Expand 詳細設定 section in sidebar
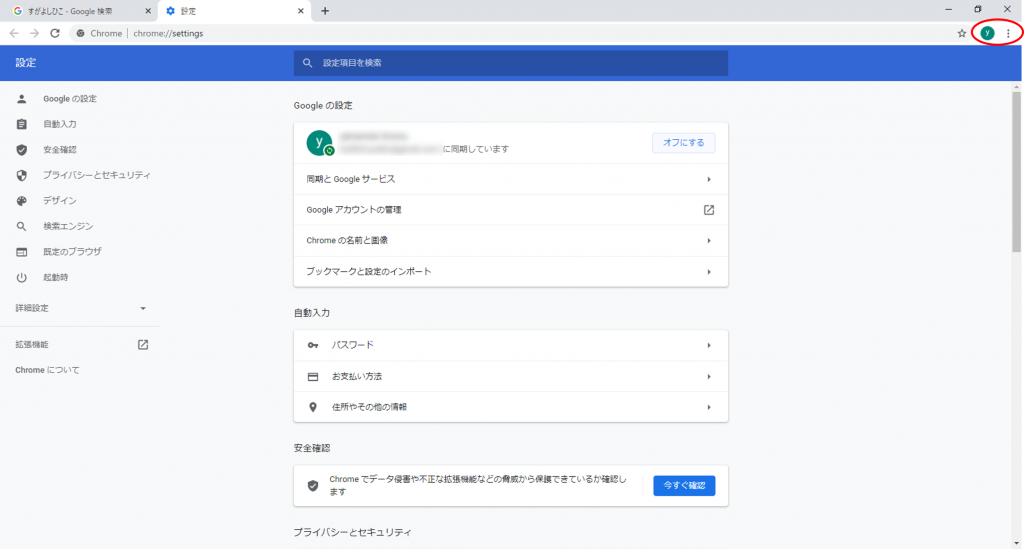 (80, 308)
